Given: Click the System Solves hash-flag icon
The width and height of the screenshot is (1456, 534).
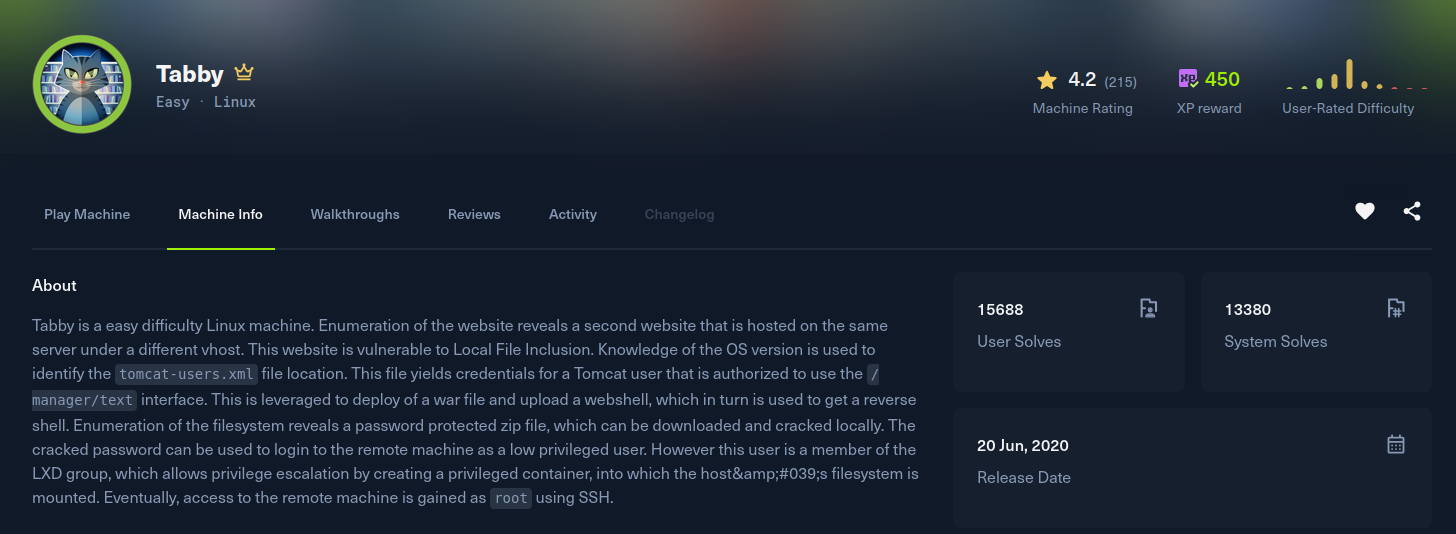Looking at the screenshot, I should click(1396, 308).
